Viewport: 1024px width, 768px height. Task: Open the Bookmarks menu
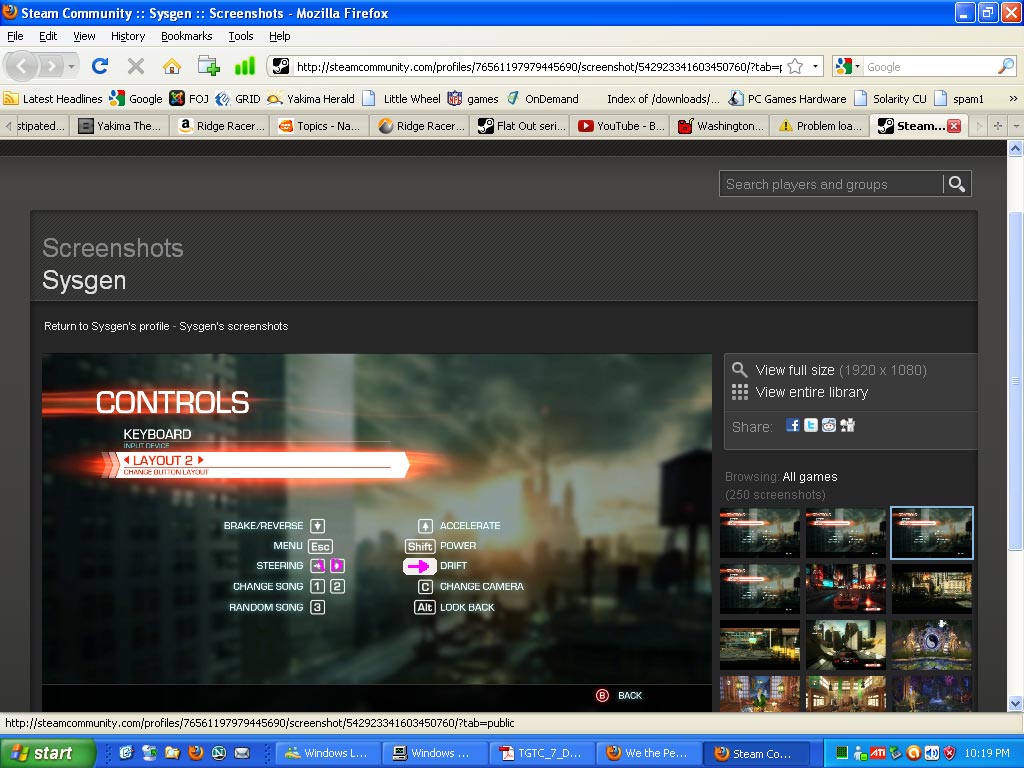186,36
